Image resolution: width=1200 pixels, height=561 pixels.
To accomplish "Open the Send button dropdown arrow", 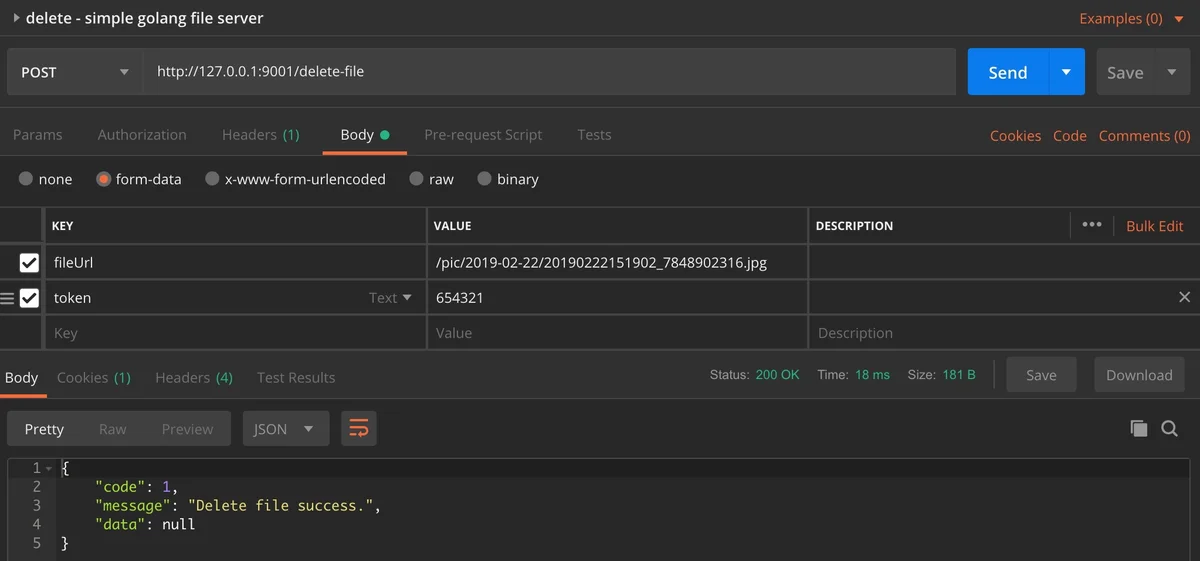I will [x=1066, y=72].
